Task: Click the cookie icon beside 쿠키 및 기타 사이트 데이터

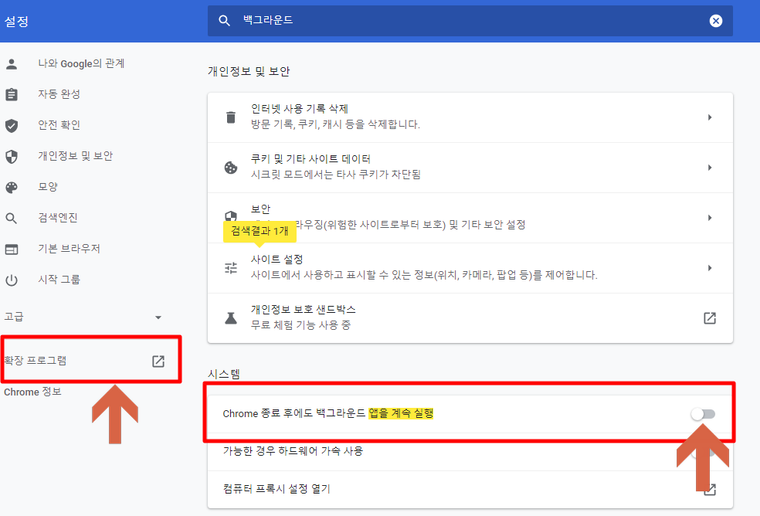Action: click(x=231, y=168)
